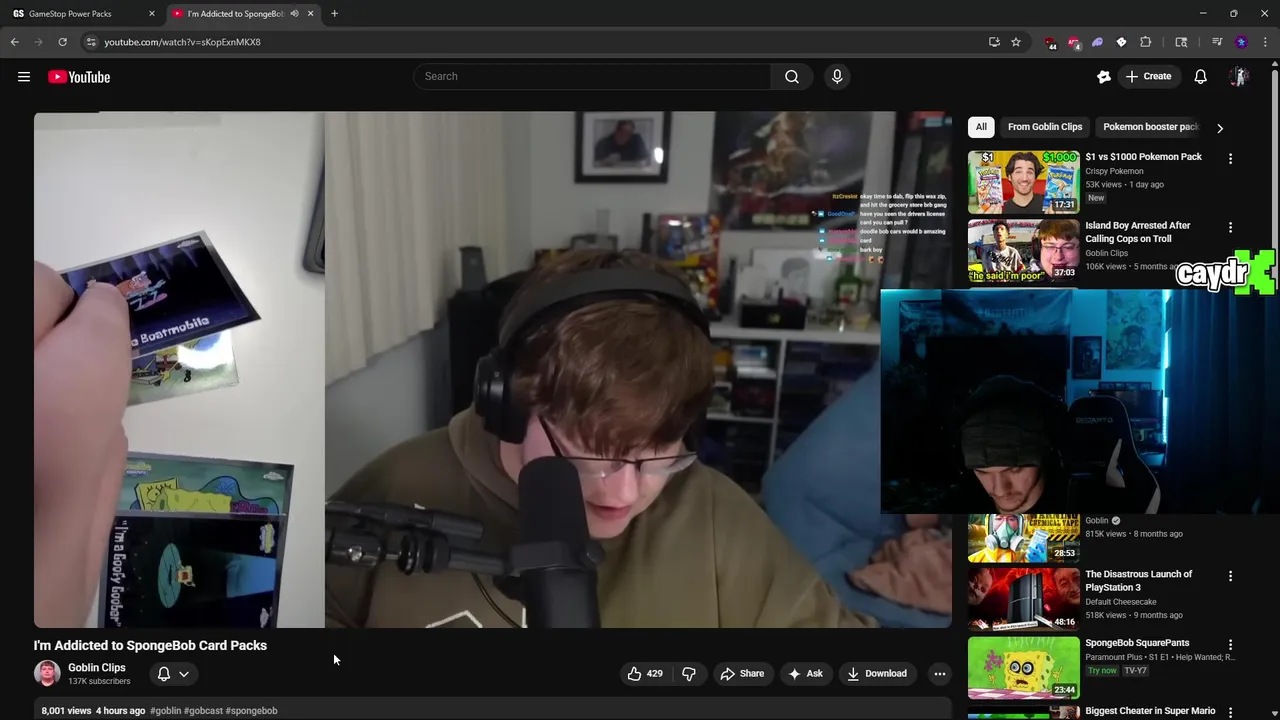Open the site information icon in address bar
Image resolution: width=1280 pixels, height=720 pixels.
click(90, 42)
